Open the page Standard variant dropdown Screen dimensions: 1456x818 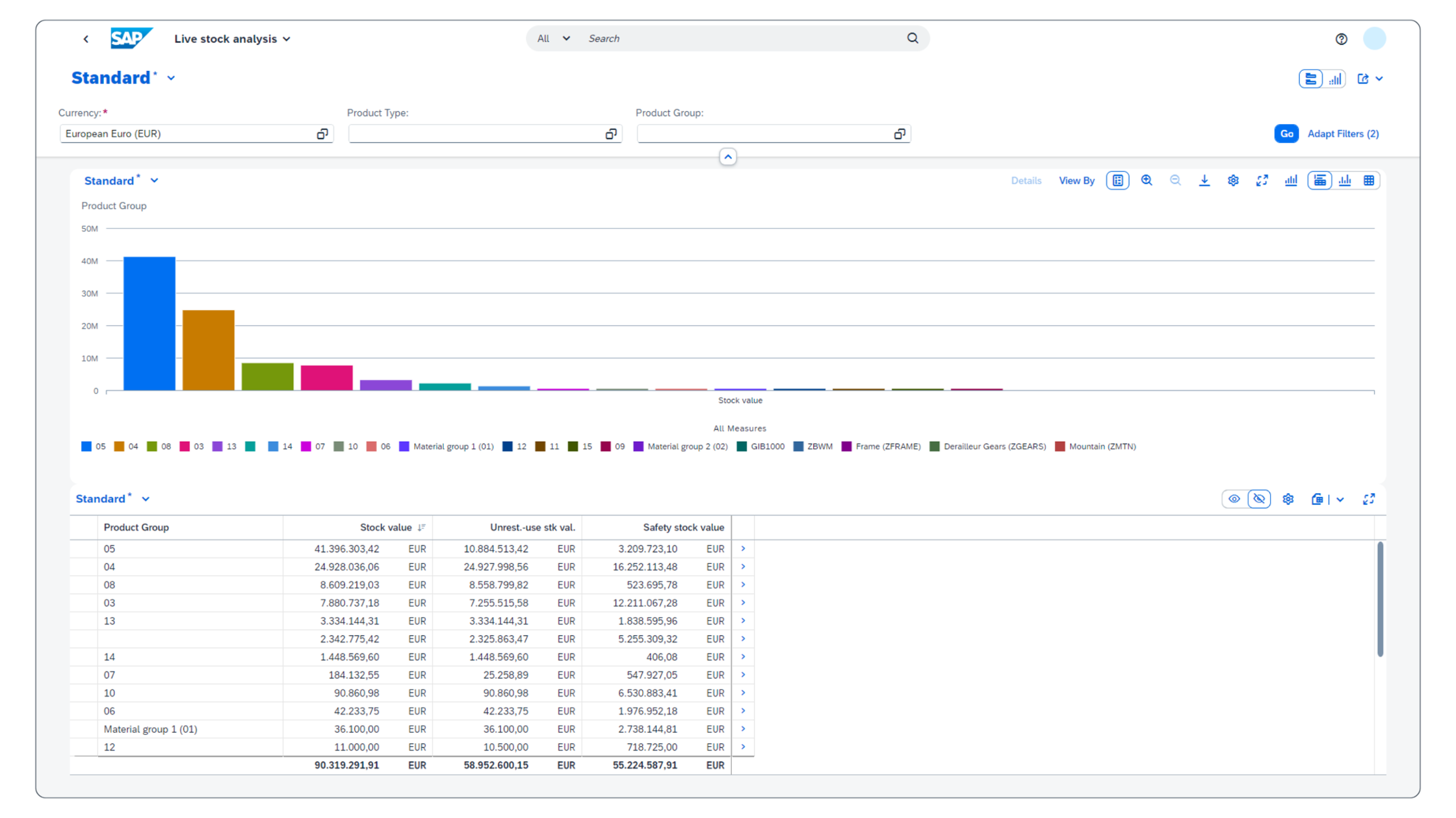point(171,78)
